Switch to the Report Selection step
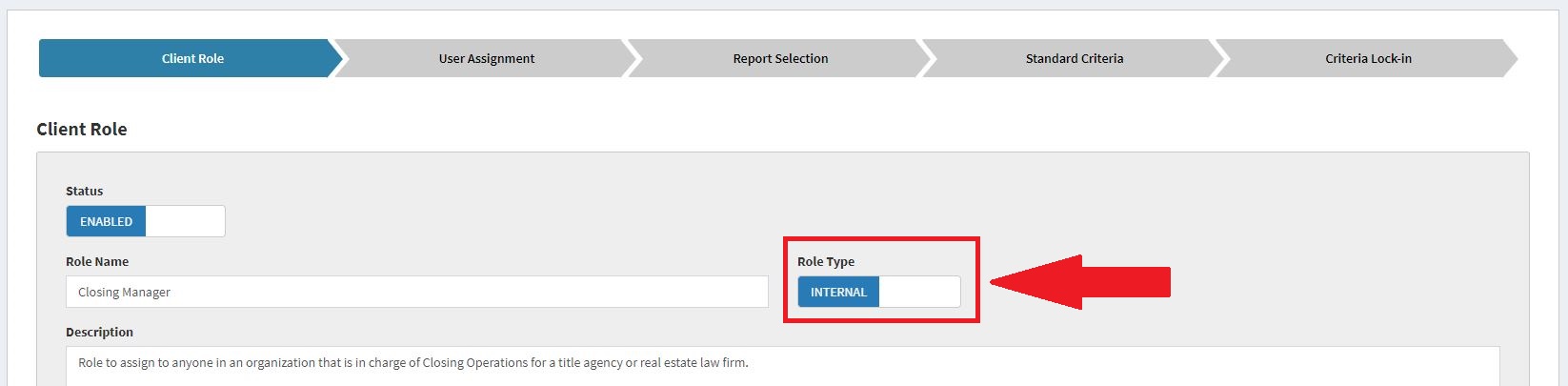 coord(780,58)
